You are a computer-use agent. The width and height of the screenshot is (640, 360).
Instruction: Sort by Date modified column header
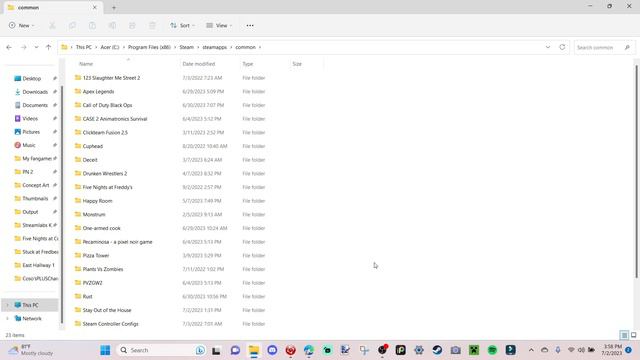point(199,64)
